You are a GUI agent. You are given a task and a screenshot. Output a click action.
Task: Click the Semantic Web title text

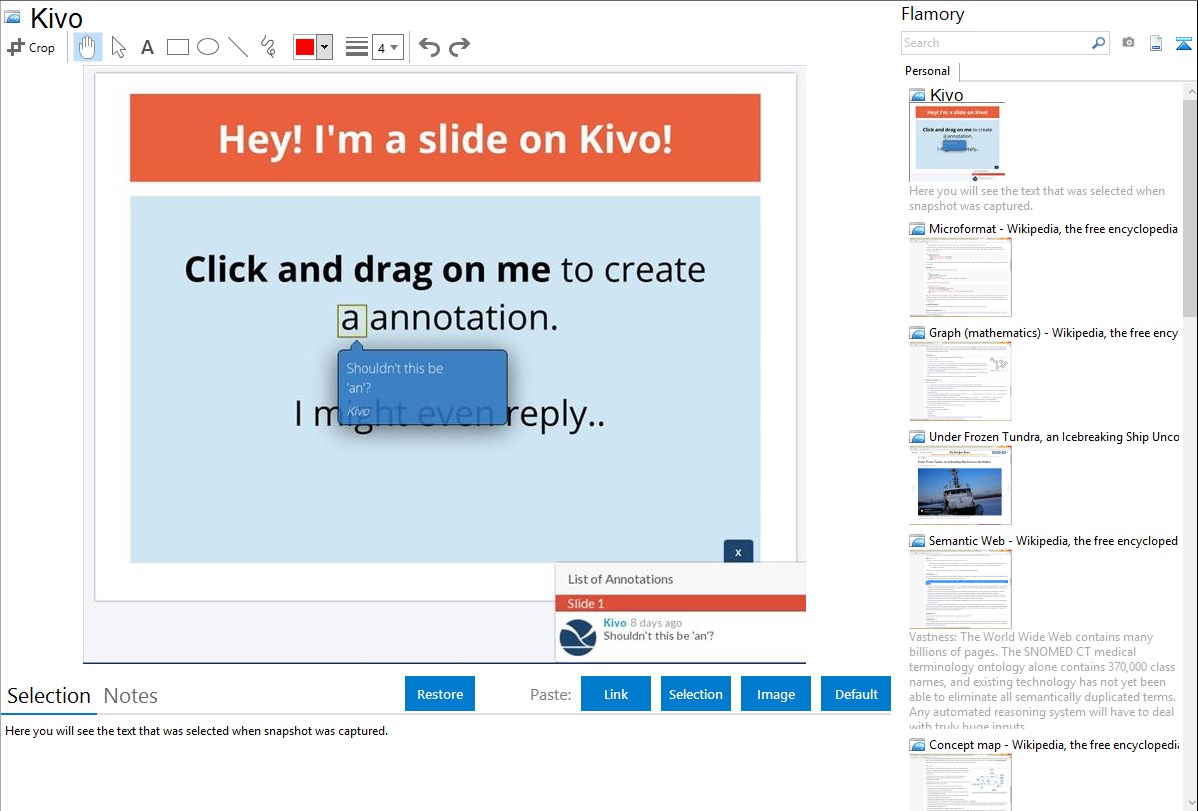1053,540
